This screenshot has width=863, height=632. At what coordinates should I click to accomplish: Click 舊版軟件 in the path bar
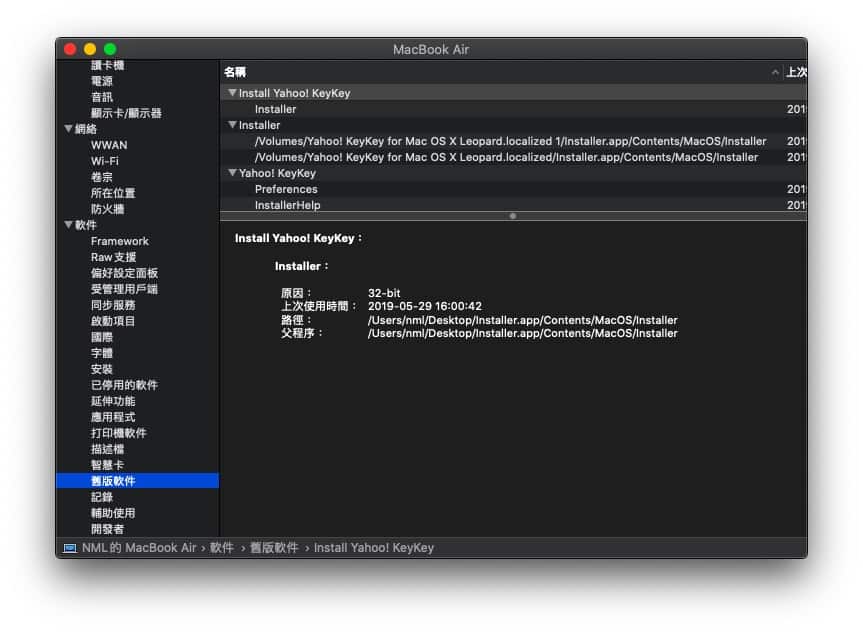pyautogui.click(x=274, y=548)
